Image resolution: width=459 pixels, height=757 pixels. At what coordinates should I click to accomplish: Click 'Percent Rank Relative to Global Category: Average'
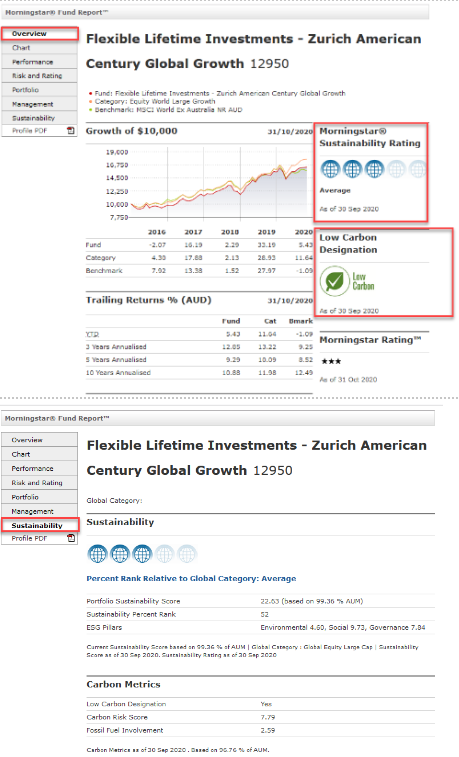click(x=191, y=578)
